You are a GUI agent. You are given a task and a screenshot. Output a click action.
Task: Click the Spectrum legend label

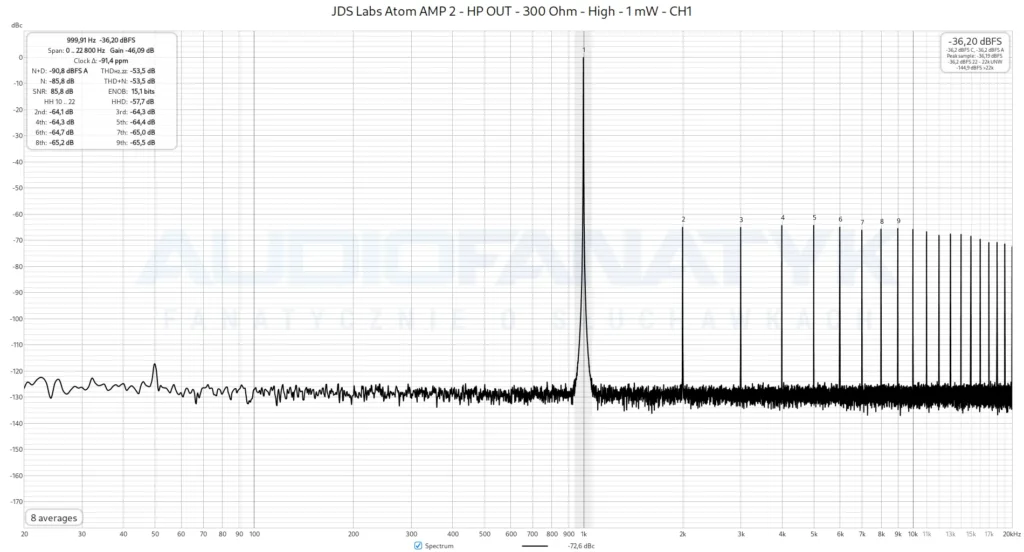[x=439, y=545]
